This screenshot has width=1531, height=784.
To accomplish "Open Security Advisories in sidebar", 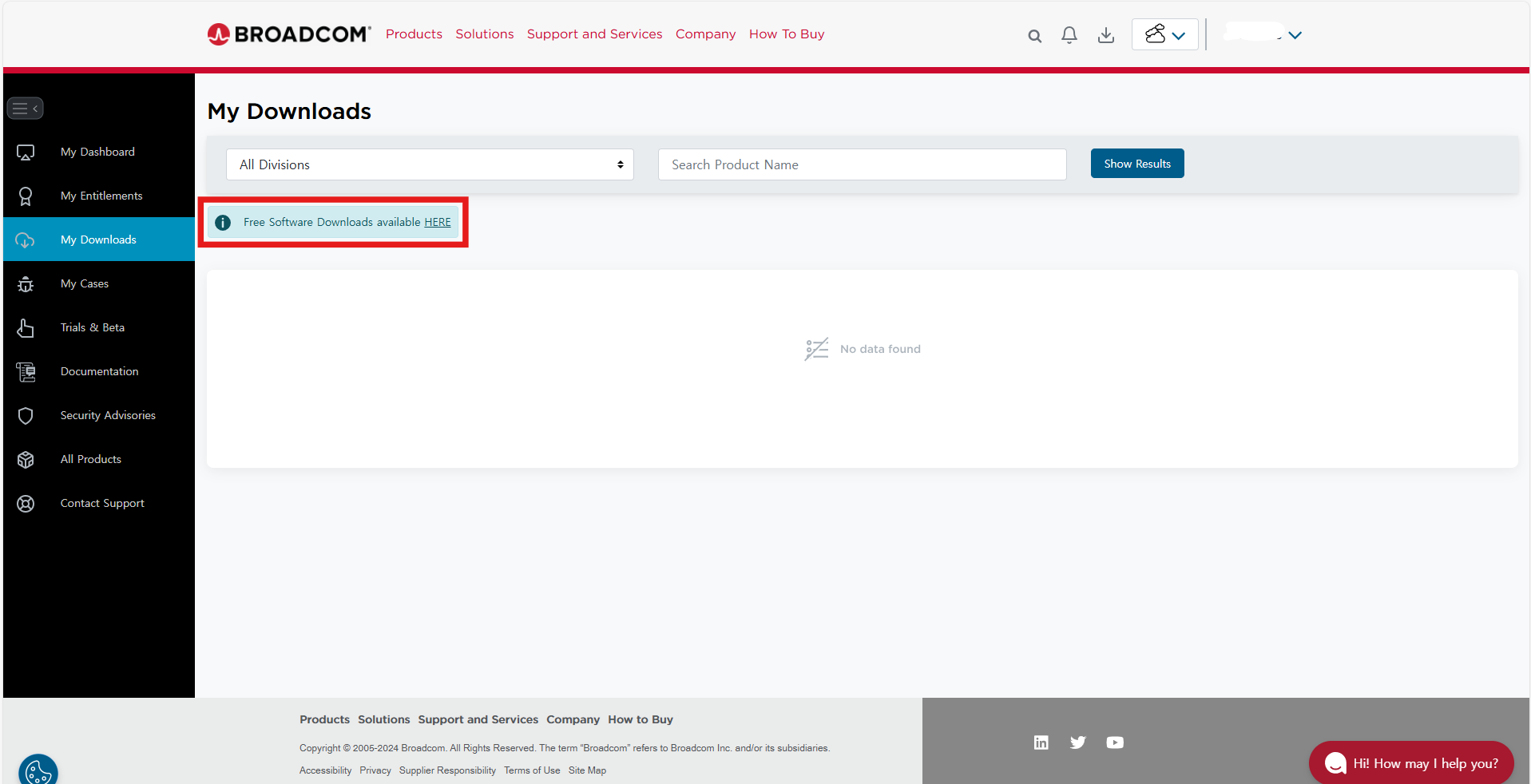I will pos(99,415).
